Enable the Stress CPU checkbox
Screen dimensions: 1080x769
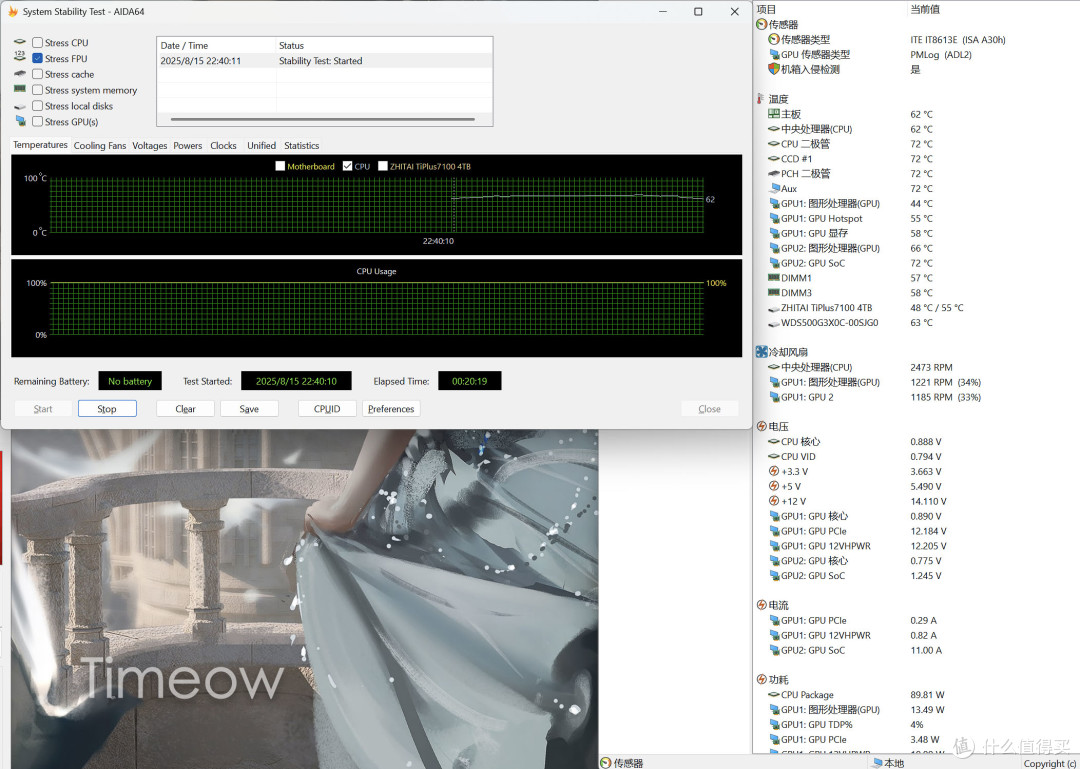[x=38, y=43]
